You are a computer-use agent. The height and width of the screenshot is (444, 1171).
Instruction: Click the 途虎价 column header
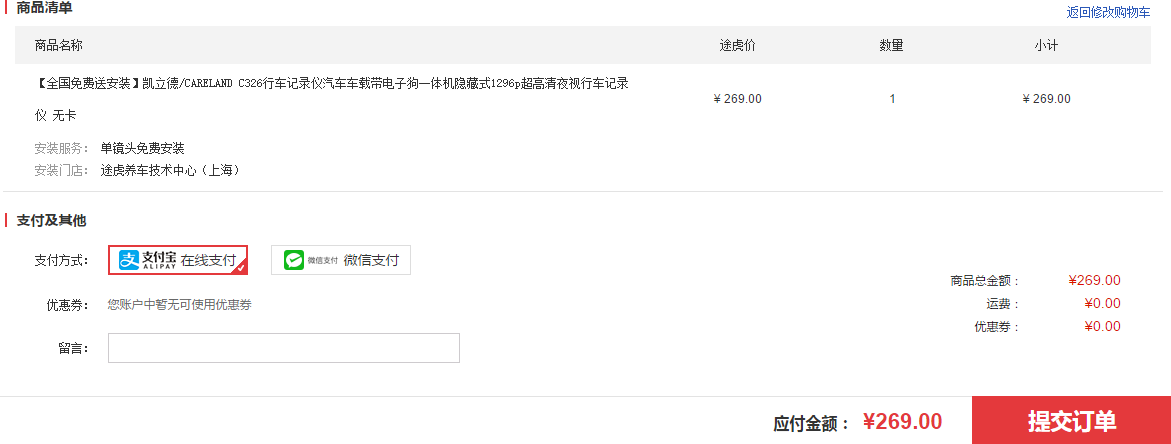[x=738, y=46]
